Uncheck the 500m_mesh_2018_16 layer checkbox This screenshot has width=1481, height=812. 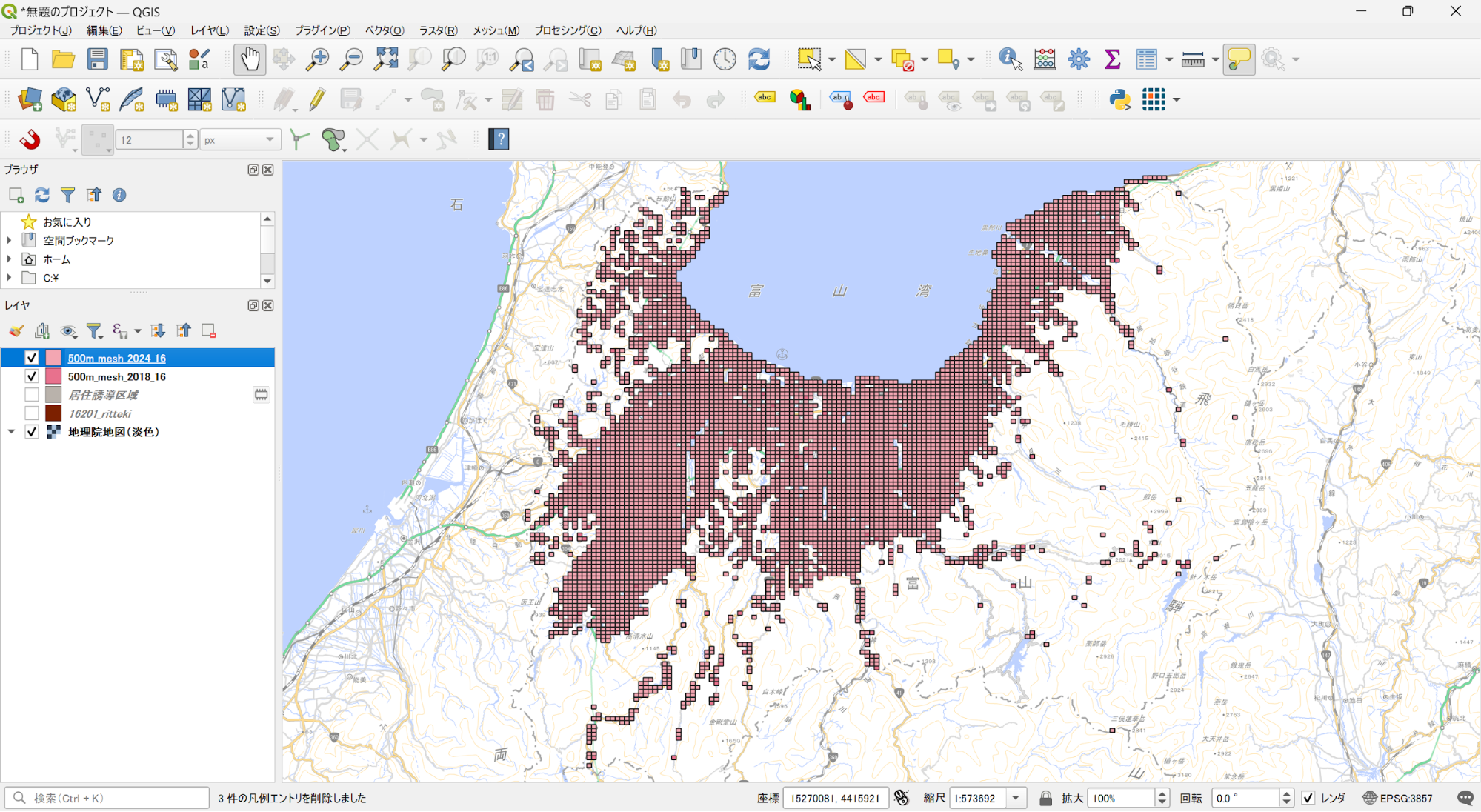[x=32, y=376]
